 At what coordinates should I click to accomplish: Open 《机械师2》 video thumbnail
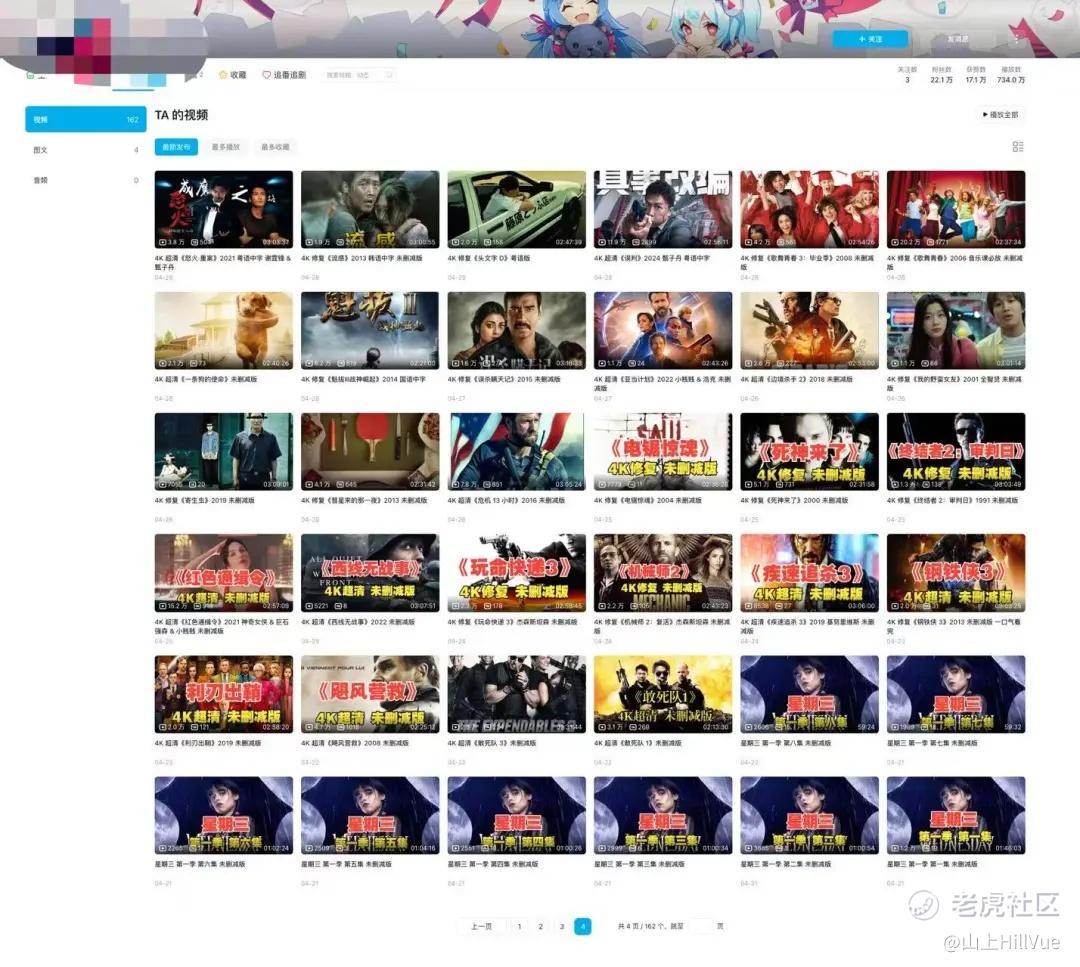663,573
